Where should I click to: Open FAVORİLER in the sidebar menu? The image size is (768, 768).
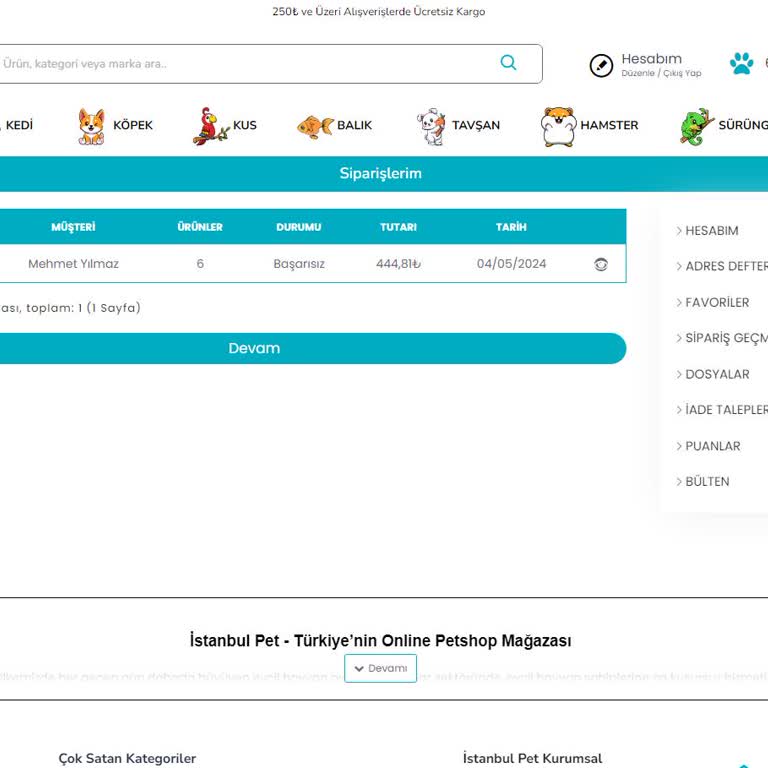pos(716,302)
